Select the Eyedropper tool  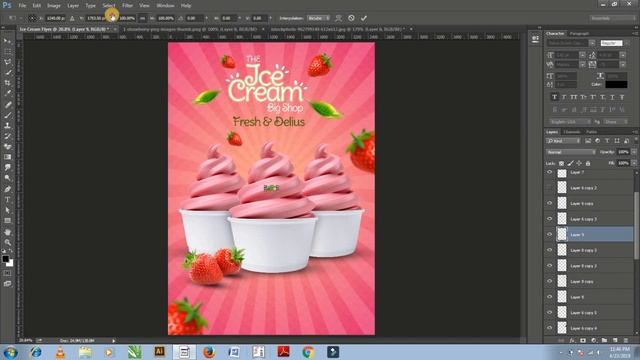point(7,93)
